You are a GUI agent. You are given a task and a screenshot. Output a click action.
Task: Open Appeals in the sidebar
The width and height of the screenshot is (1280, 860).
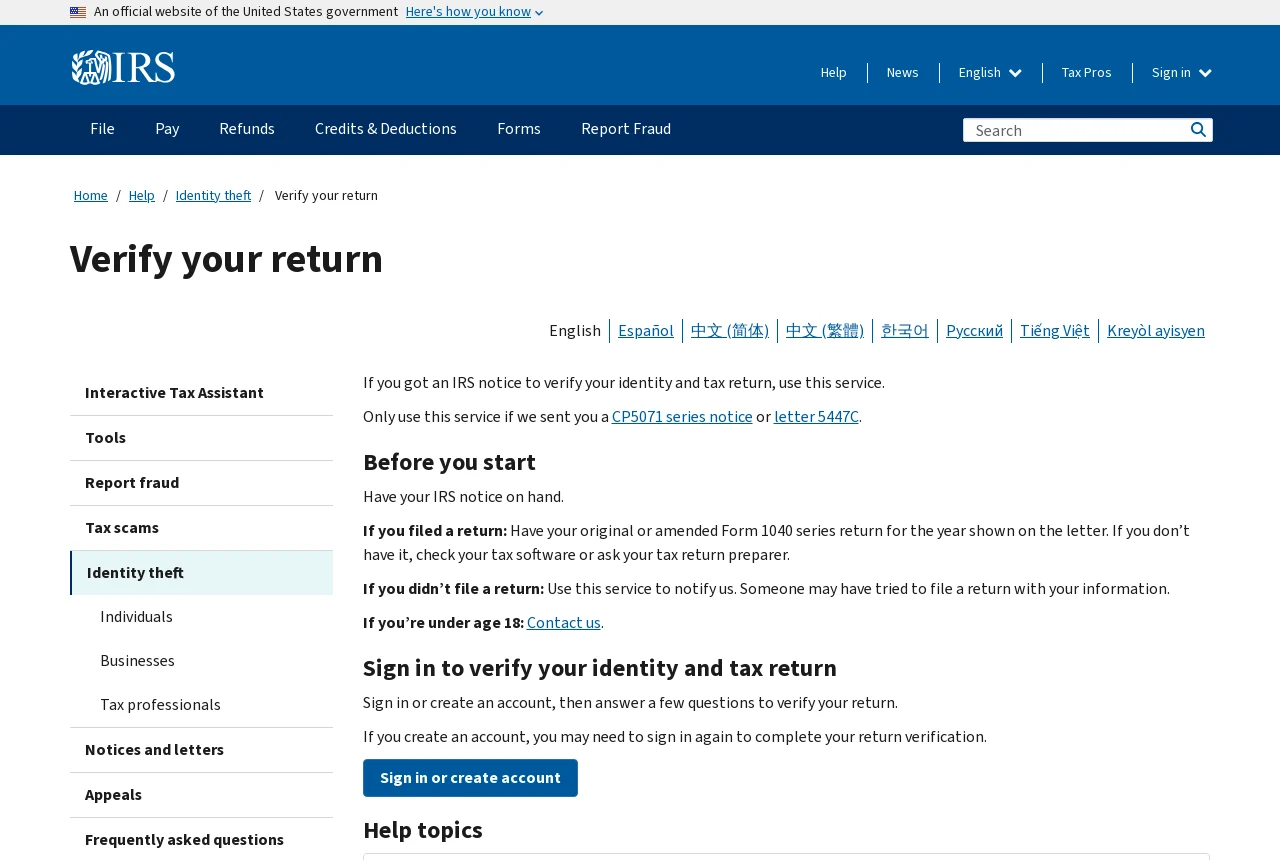201,795
